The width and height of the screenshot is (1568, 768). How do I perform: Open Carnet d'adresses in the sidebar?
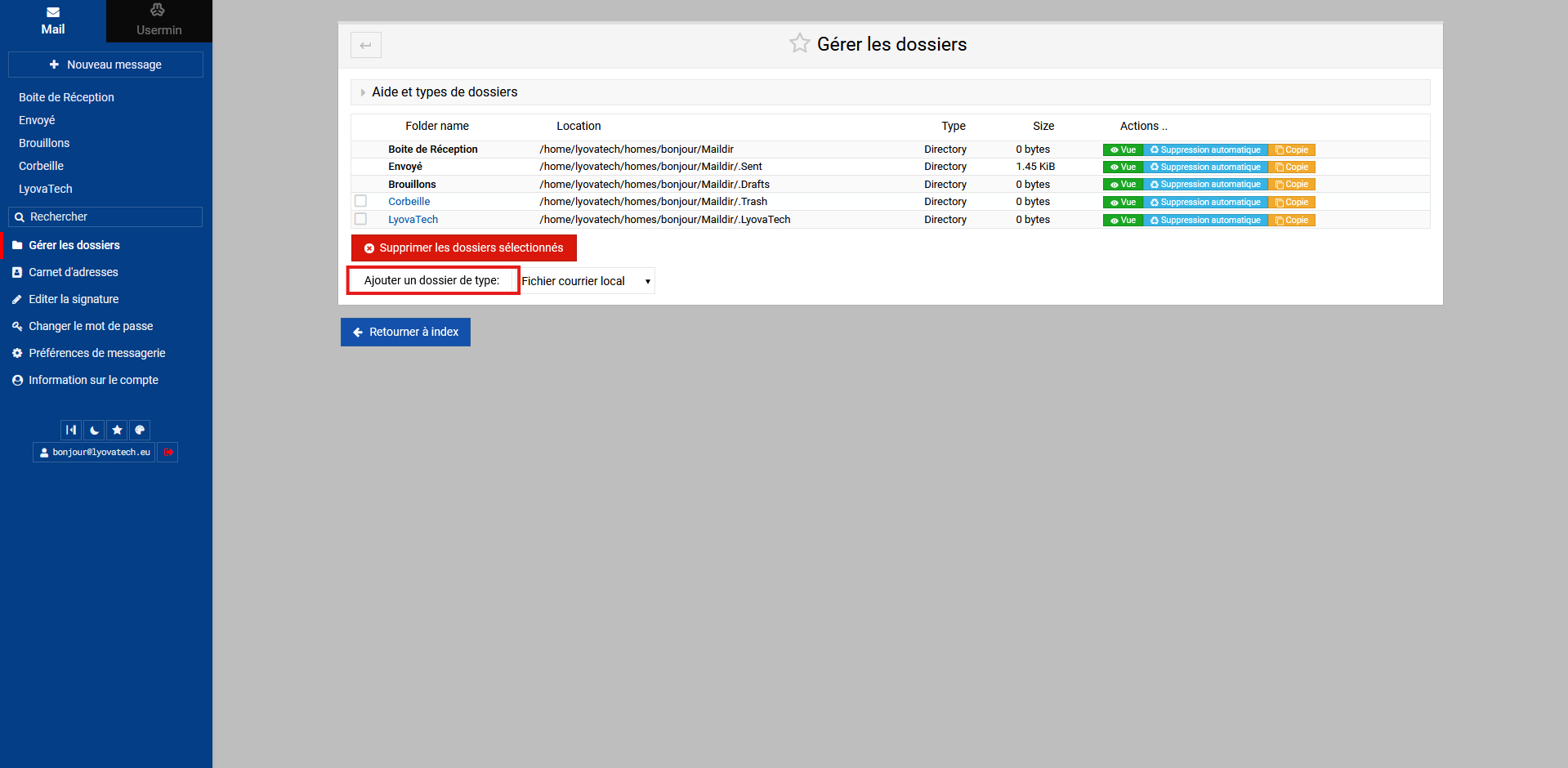[74, 272]
